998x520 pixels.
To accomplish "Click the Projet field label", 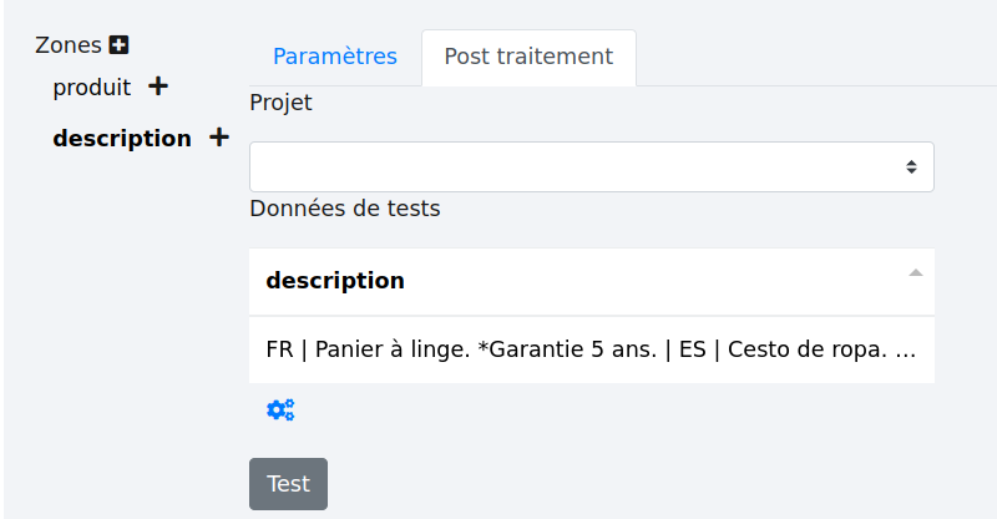I will 281,103.
